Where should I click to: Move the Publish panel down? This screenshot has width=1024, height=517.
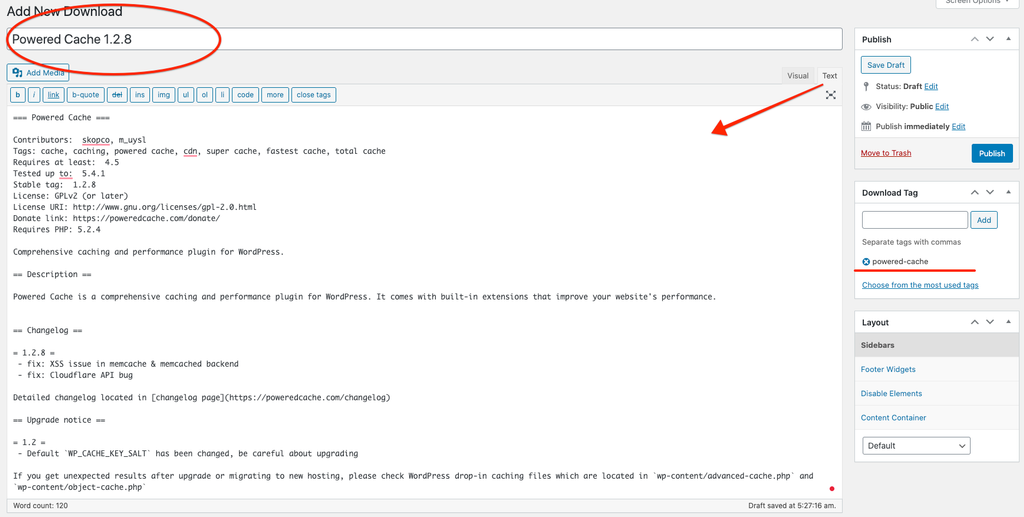pyautogui.click(x=990, y=39)
